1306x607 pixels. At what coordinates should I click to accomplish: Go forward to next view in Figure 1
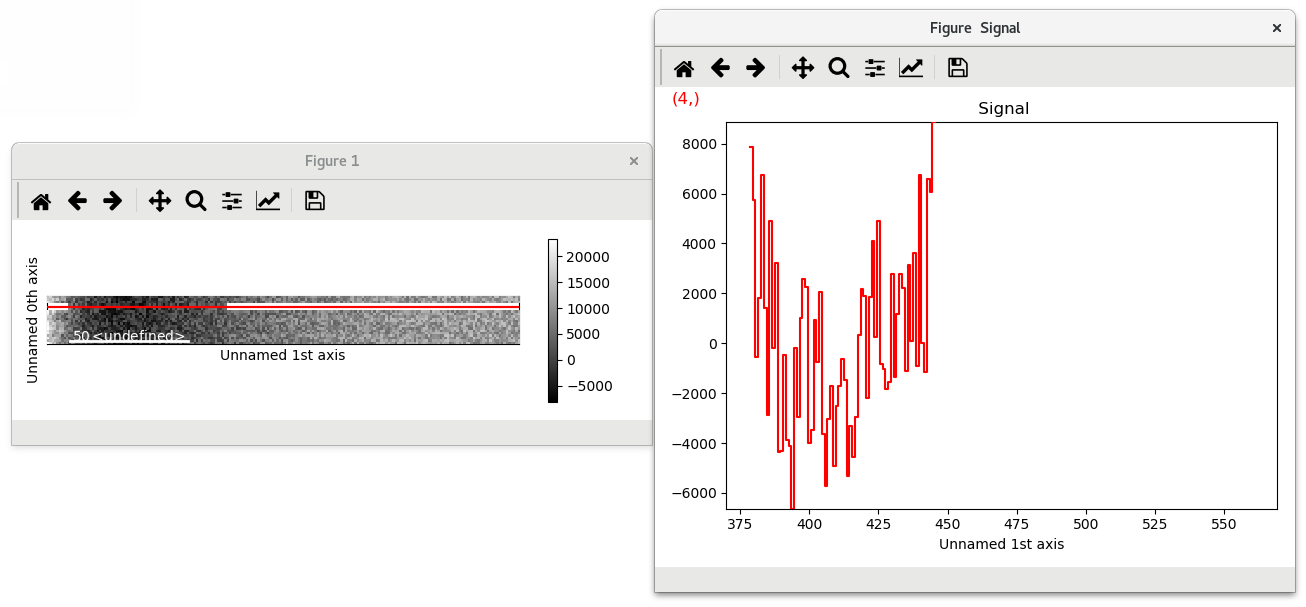point(112,201)
